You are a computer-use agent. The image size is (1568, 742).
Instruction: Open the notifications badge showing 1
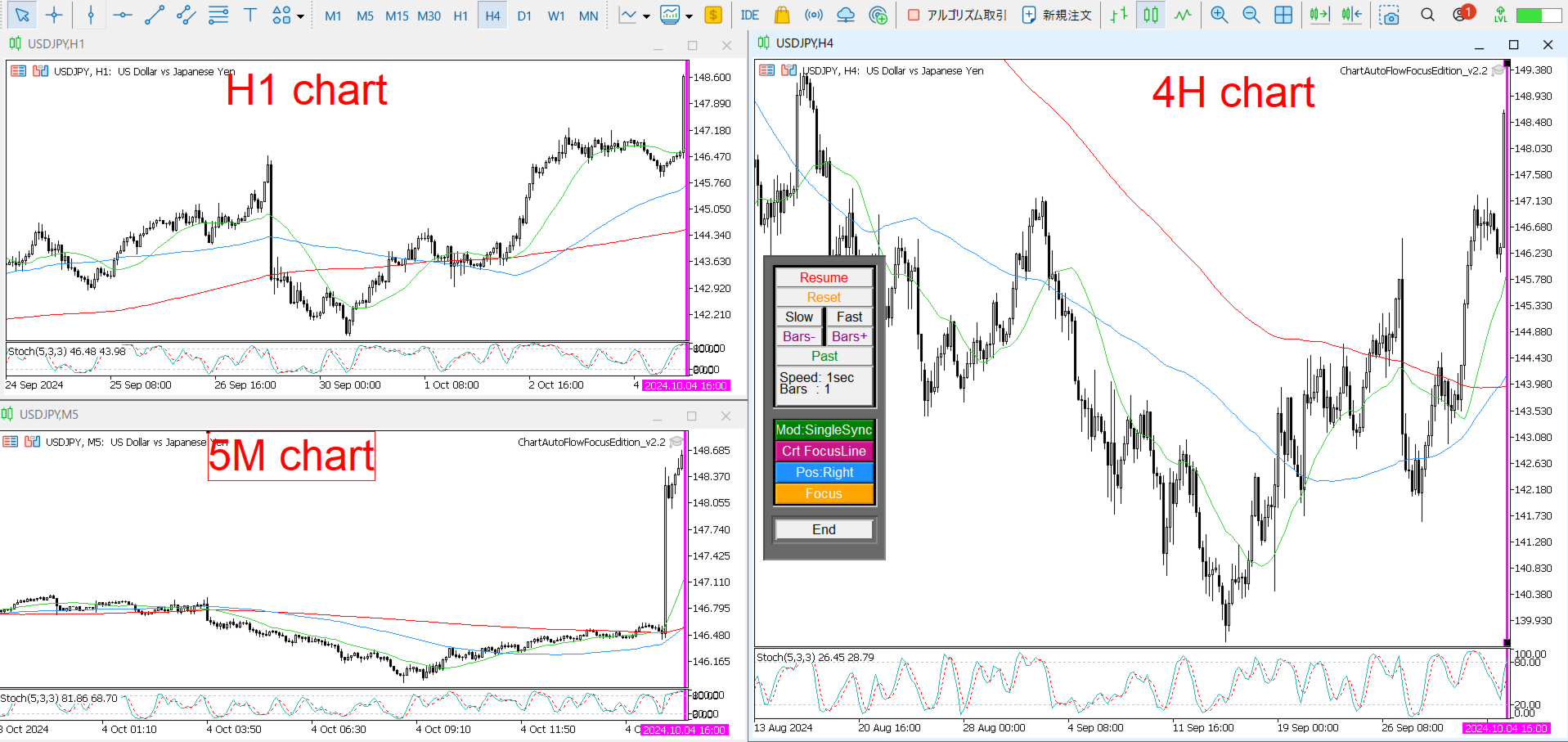tap(1465, 15)
